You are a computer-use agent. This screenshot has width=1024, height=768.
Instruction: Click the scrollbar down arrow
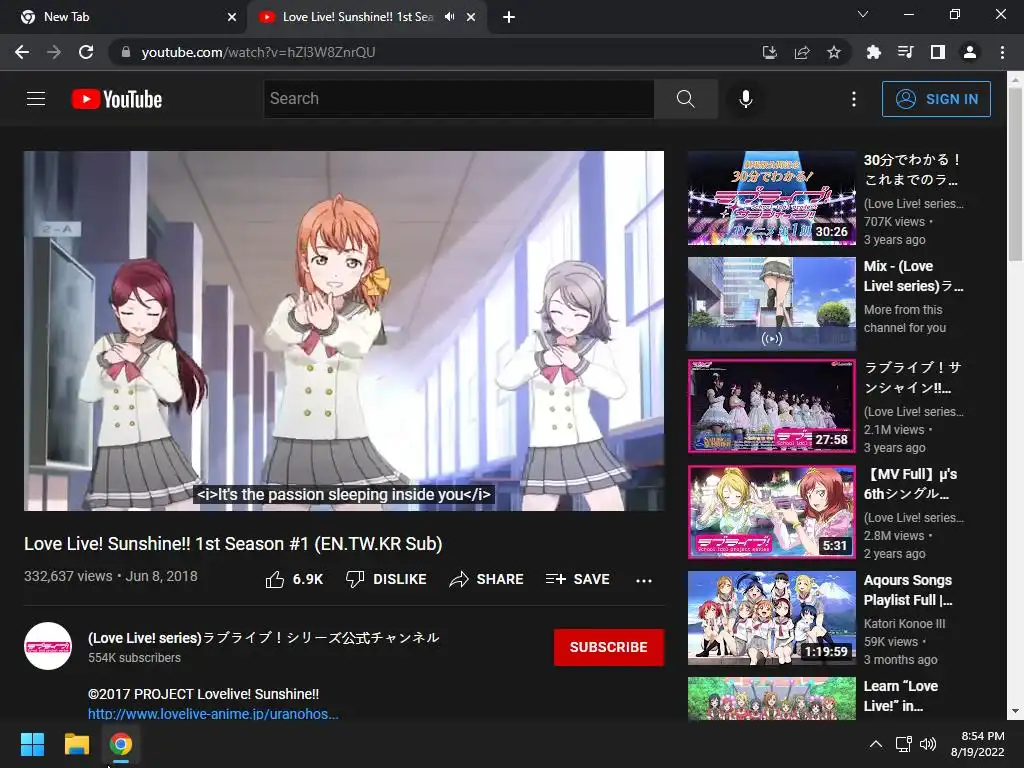click(x=1015, y=712)
